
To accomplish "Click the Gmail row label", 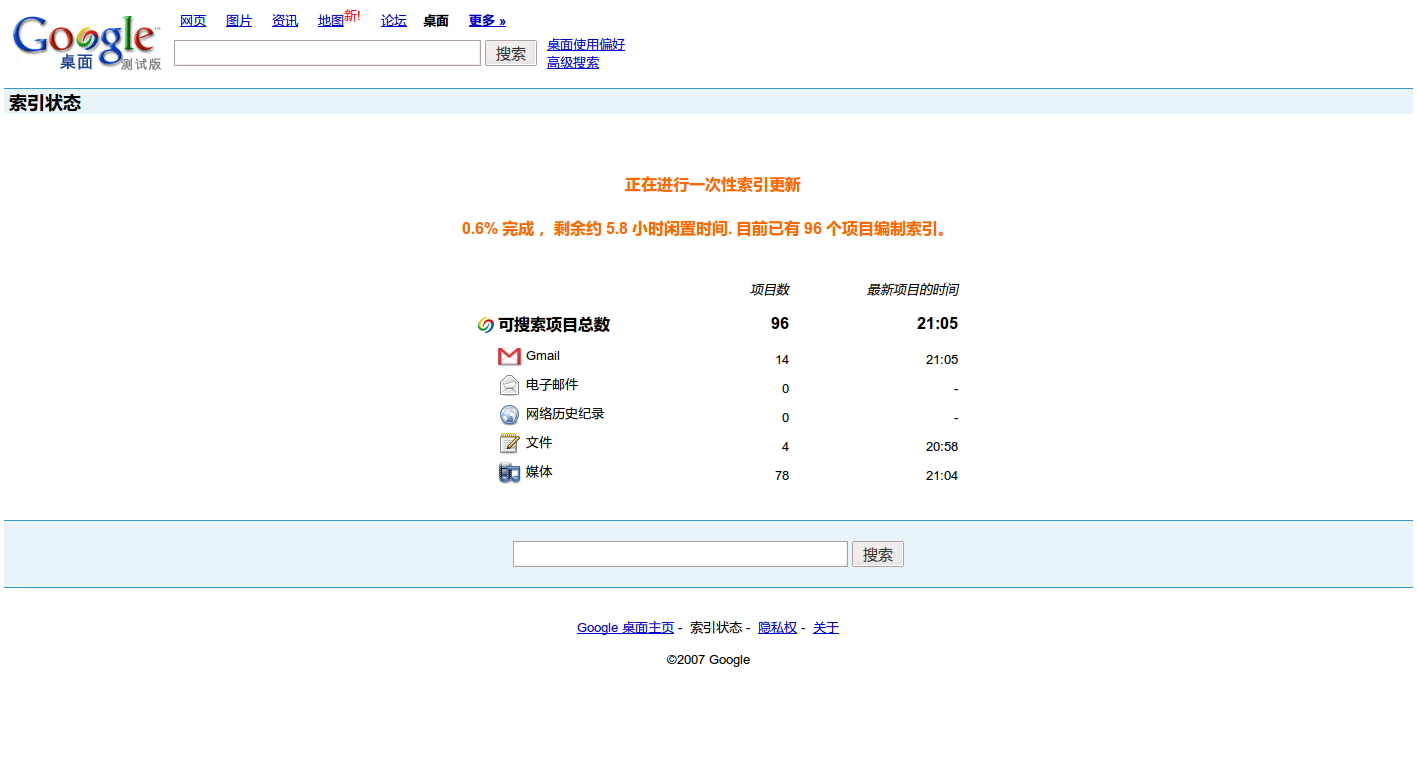I will [x=543, y=356].
